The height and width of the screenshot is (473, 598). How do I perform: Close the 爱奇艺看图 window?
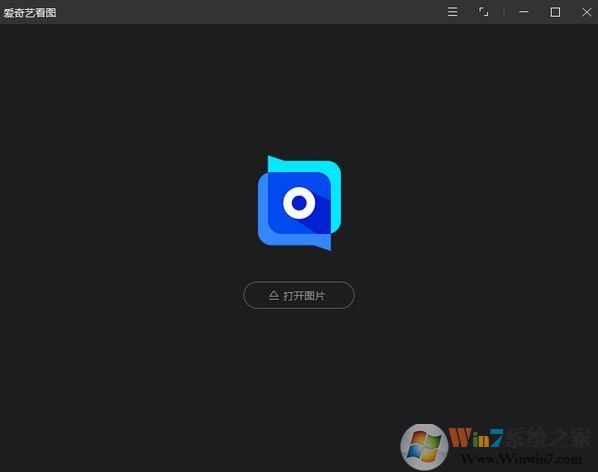(587, 12)
